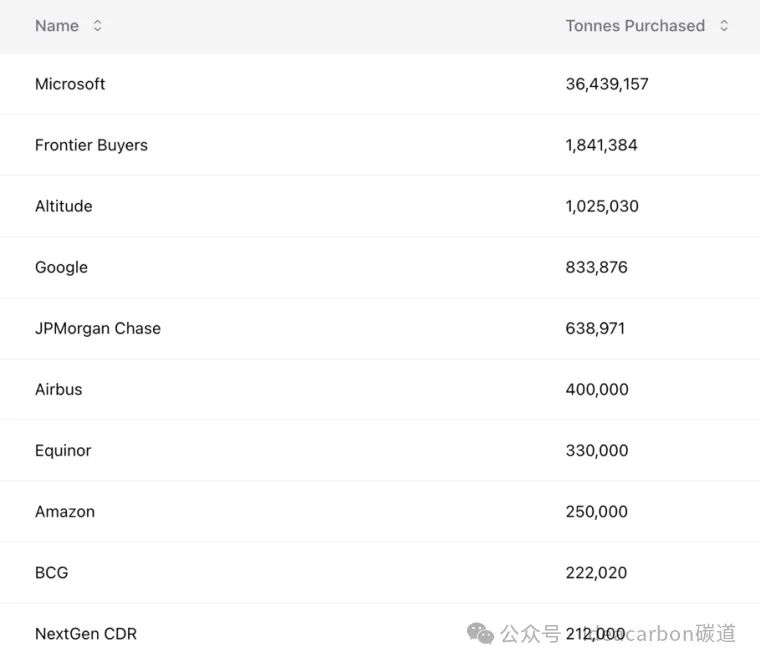This screenshot has width=760, height=664.
Task: Click the WeChat logo in watermark
Action: click(480, 634)
